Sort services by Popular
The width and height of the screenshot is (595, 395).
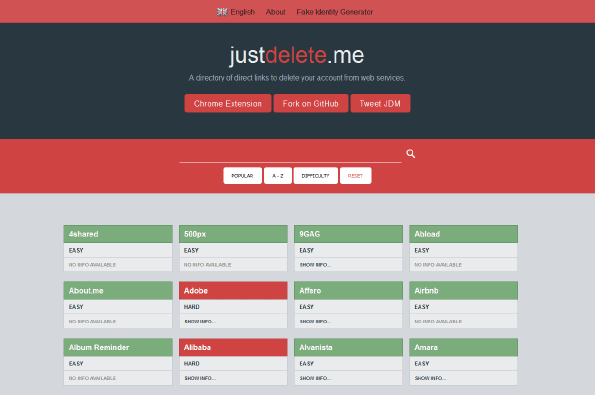[x=242, y=176]
